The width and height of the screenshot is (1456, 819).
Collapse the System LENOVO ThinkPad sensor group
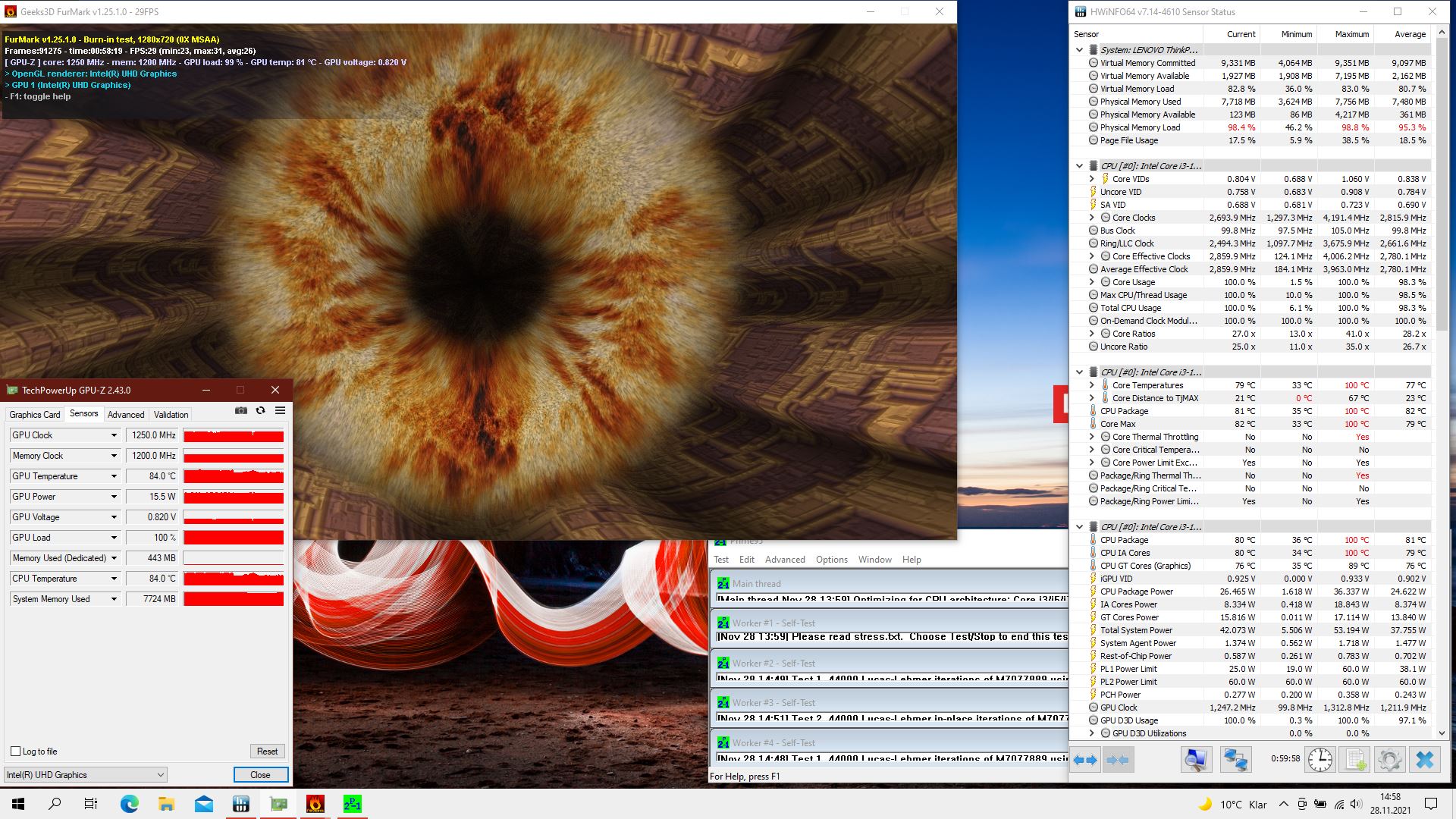tap(1080, 50)
